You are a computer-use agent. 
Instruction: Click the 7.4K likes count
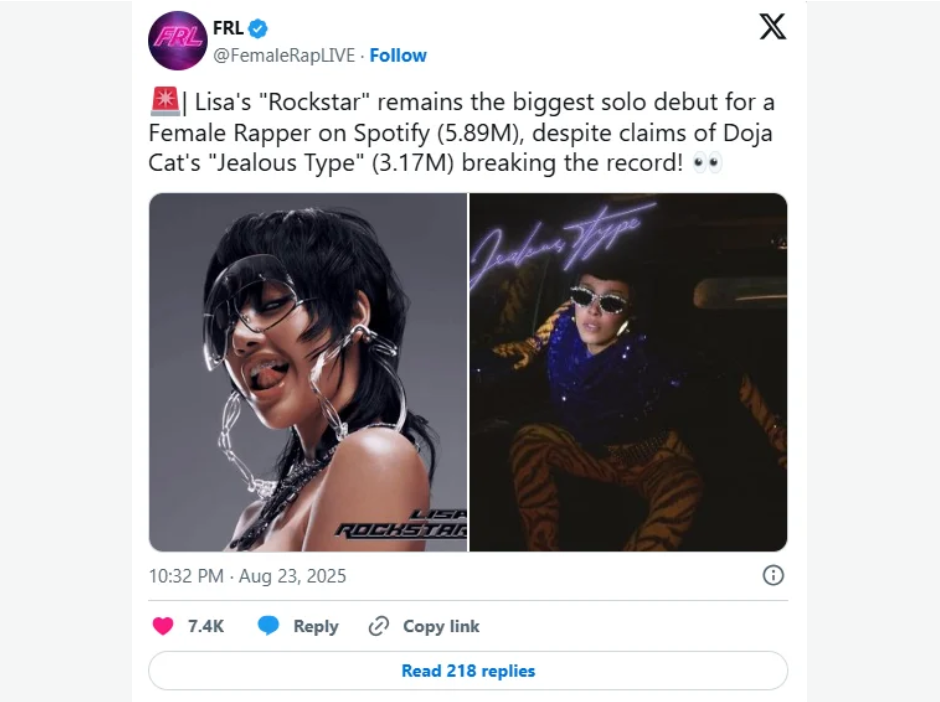pyautogui.click(x=206, y=626)
